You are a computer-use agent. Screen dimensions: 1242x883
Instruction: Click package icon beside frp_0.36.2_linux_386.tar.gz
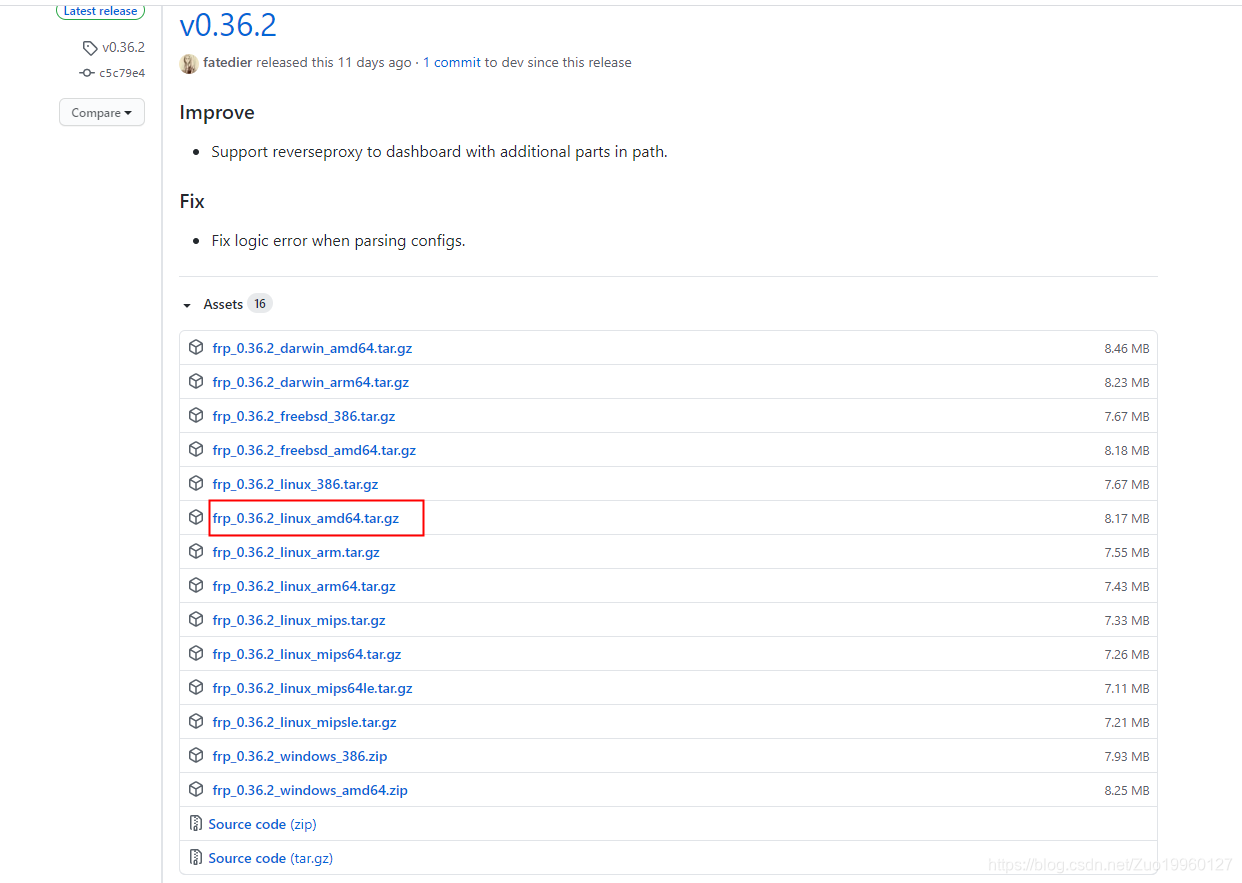tap(196, 484)
